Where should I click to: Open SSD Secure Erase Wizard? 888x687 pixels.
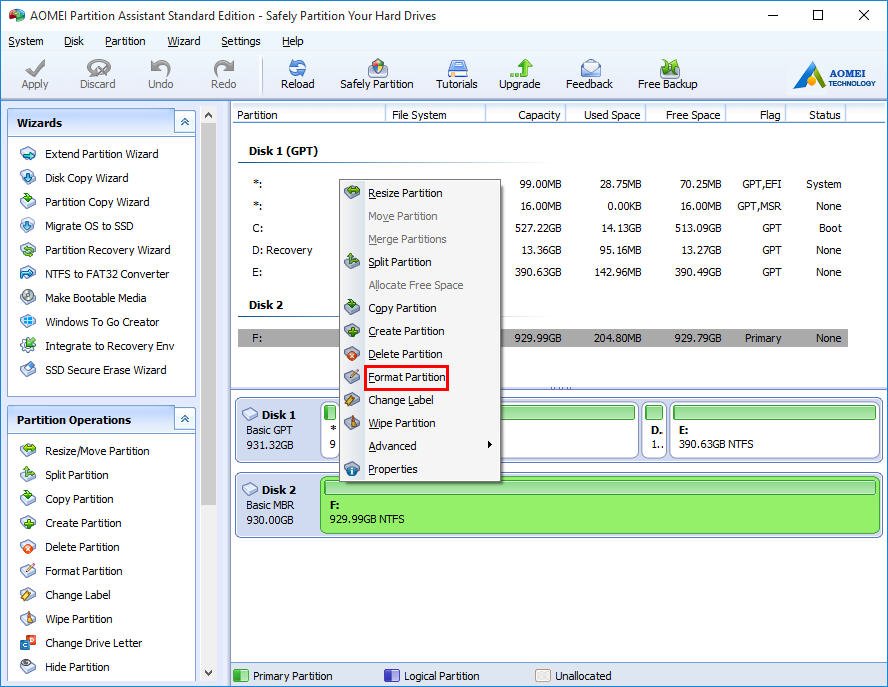93,370
